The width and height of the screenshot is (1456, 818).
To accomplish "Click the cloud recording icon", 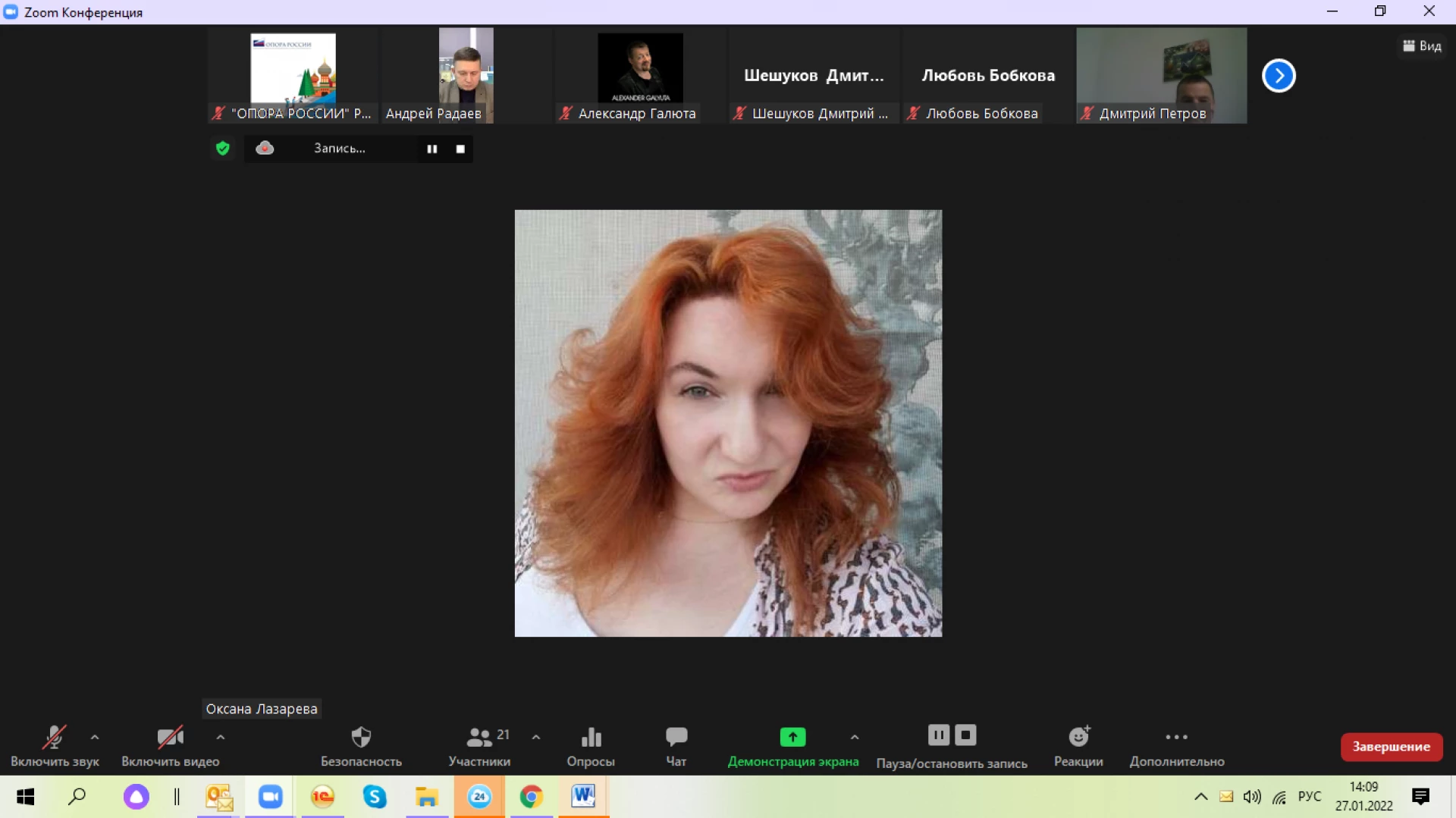I will 265,148.
